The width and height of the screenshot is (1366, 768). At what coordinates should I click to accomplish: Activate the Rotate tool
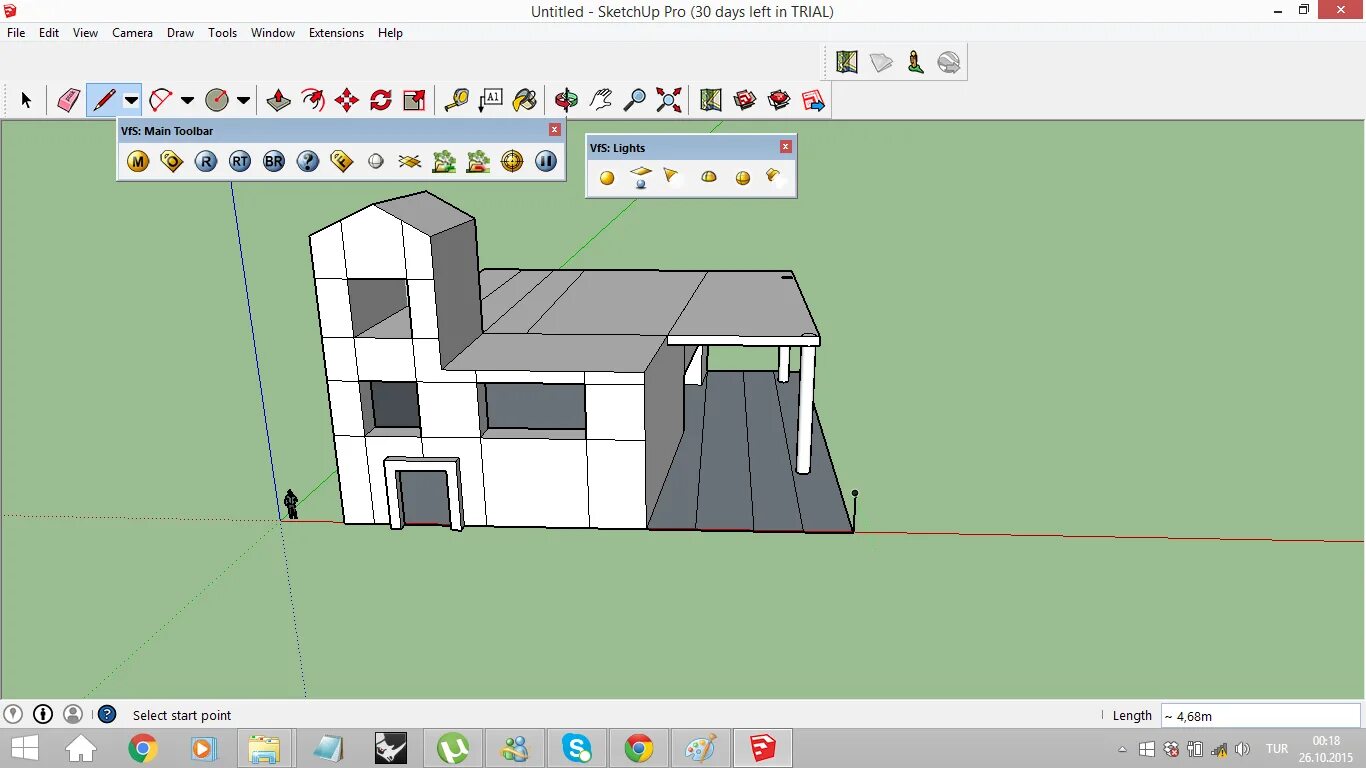point(381,100)
